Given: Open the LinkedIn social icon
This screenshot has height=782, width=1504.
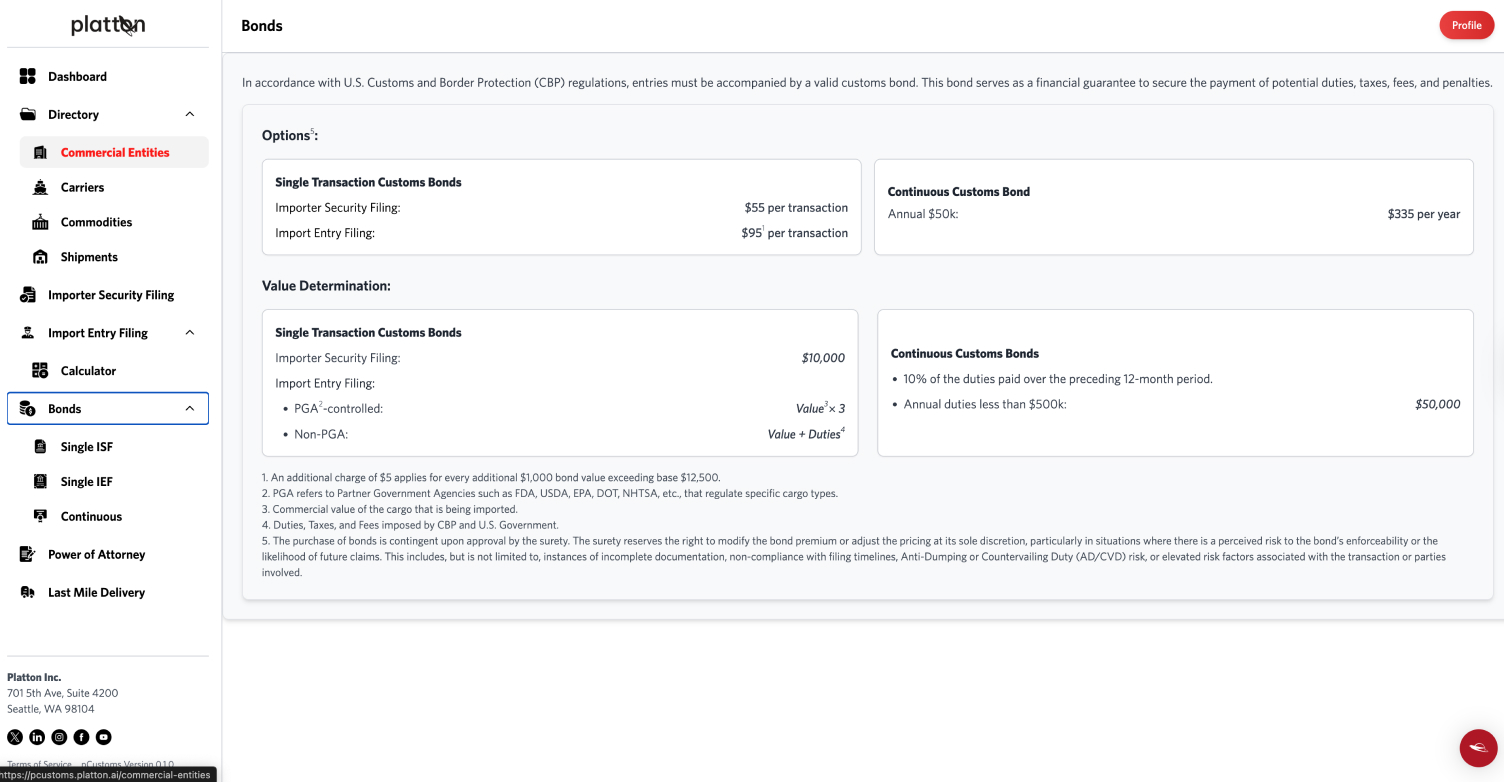Looking at the screenshot, I should [x=37, y=737].
